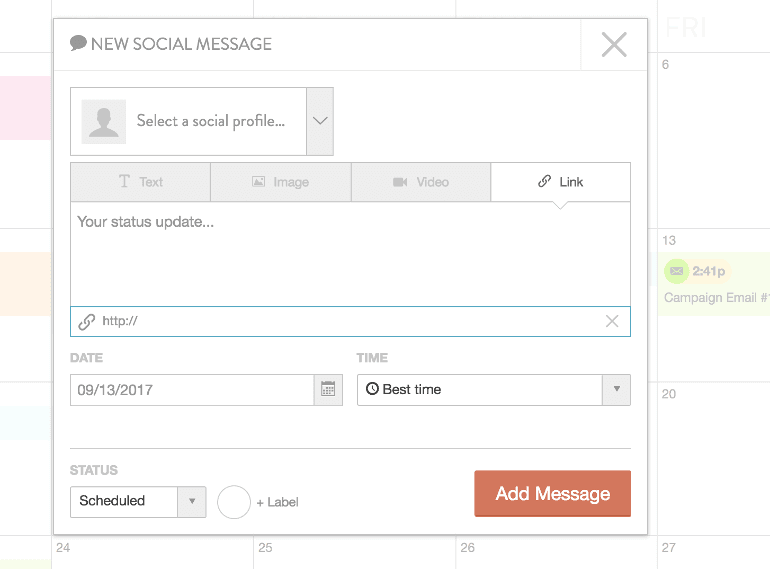Click the chain link icon in URL field

point(87,322)
